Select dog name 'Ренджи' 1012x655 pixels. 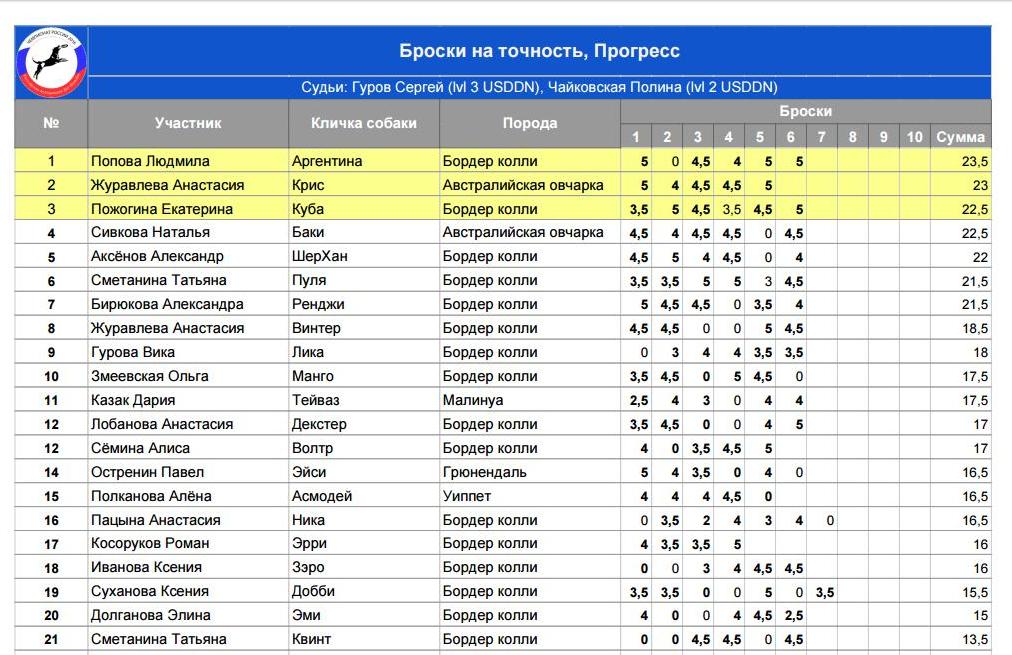tap(318, 304)
